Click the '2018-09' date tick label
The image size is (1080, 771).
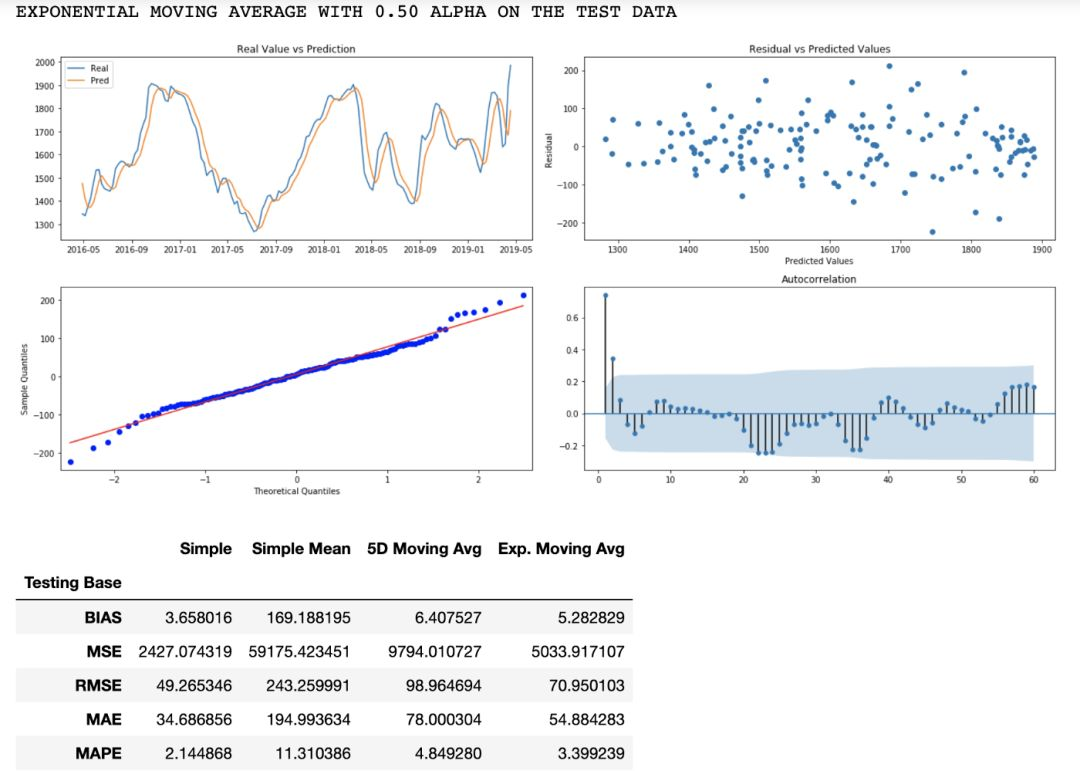419,249
